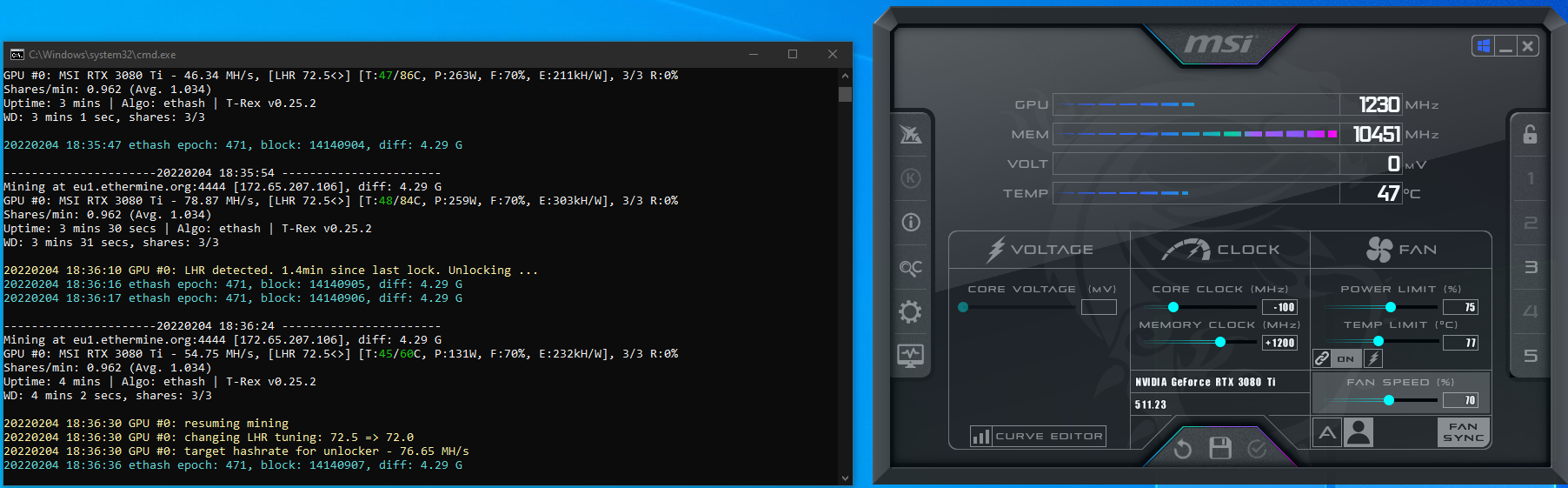Launch the OC Scanner icon
Viewport: 1568px width, 488px height.
tap(910, 267)
